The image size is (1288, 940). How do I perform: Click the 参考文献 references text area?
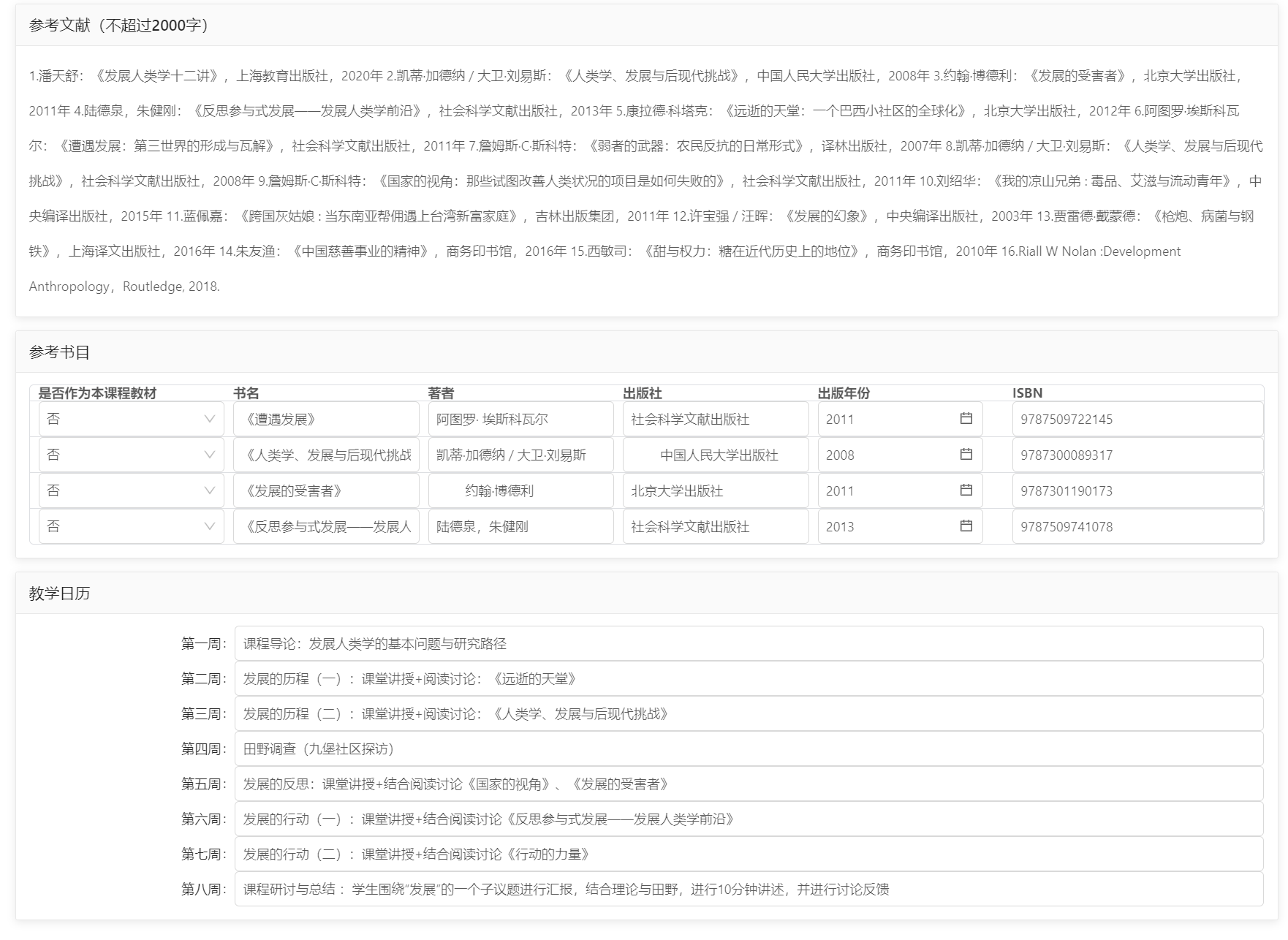646,181
